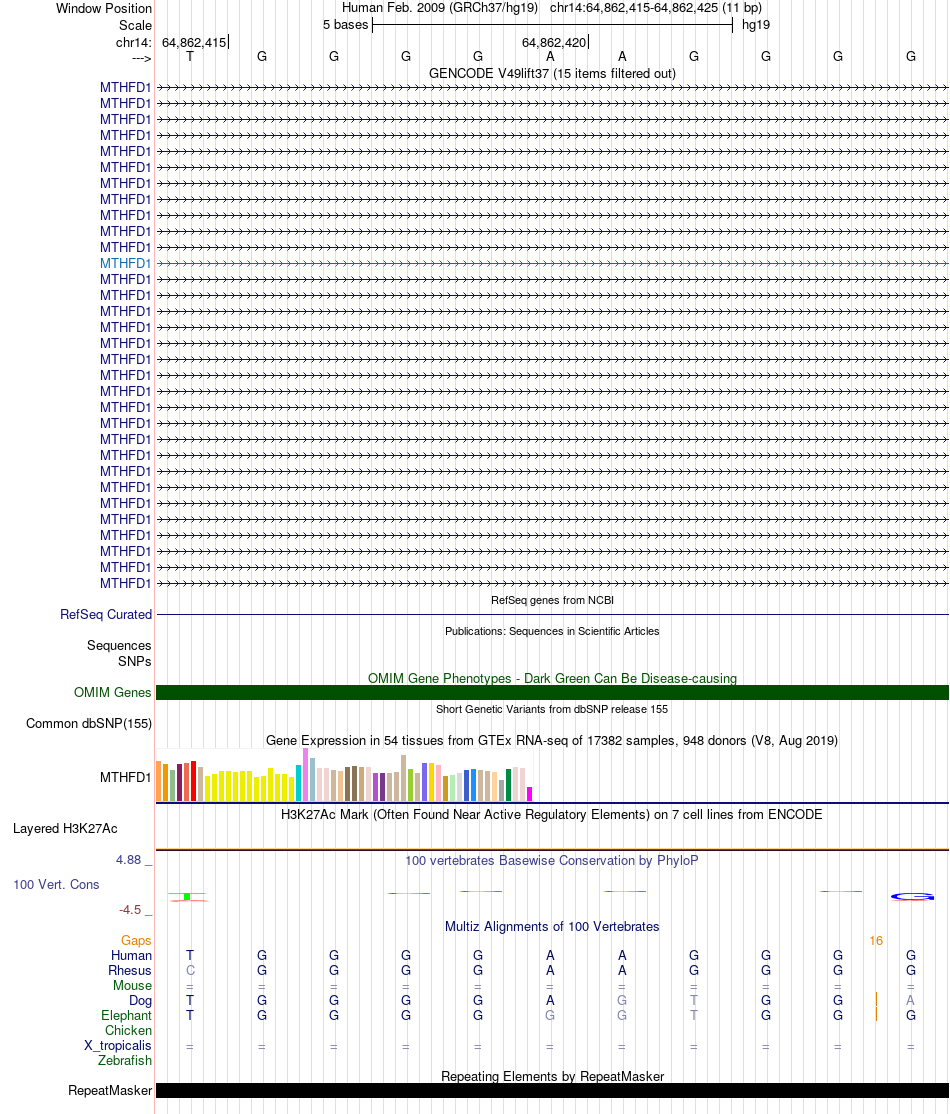Click the Human species label
Image resolution: width=950 pixels, height=1114 pixels.
(x=131, y=956)
